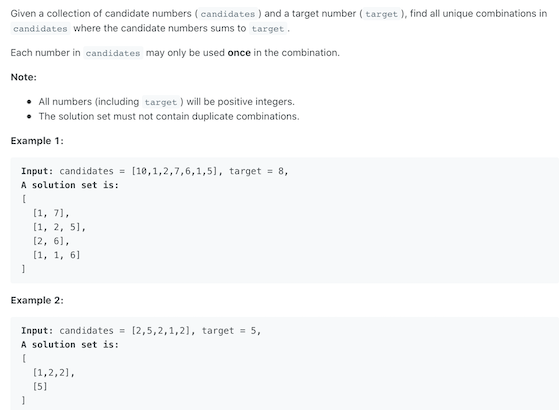Click the [1, 2, 5] solution line
This screenshot has width=559, height=410.
click(x=59, y=227)
